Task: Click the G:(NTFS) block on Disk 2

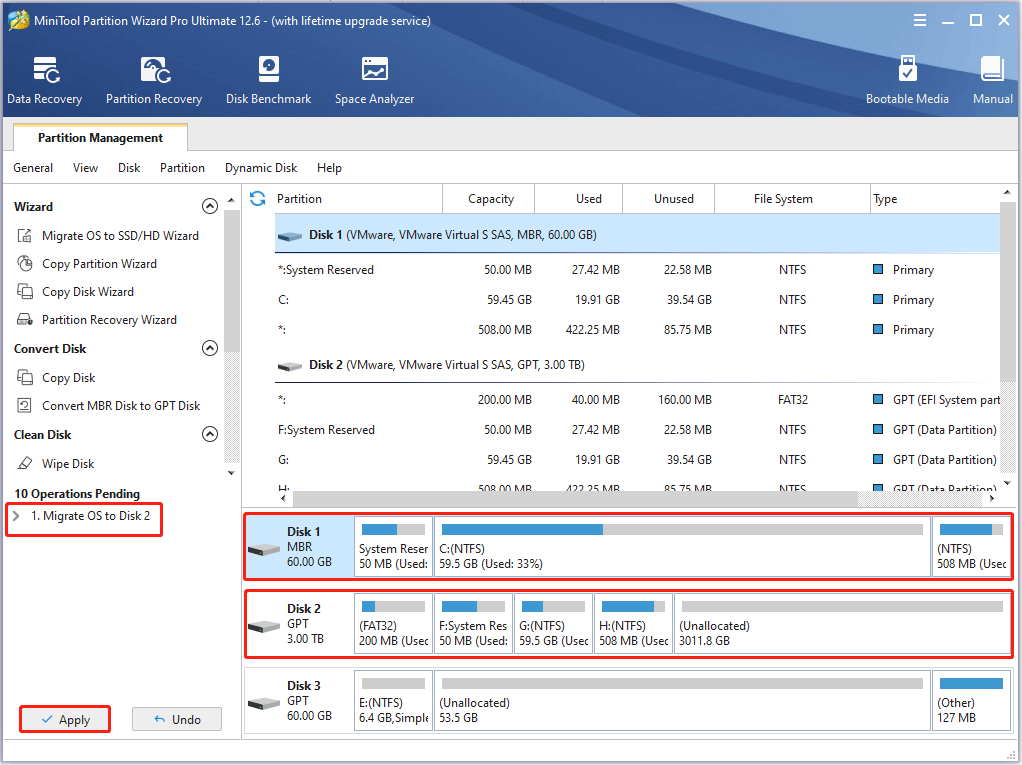Action: 553,624
